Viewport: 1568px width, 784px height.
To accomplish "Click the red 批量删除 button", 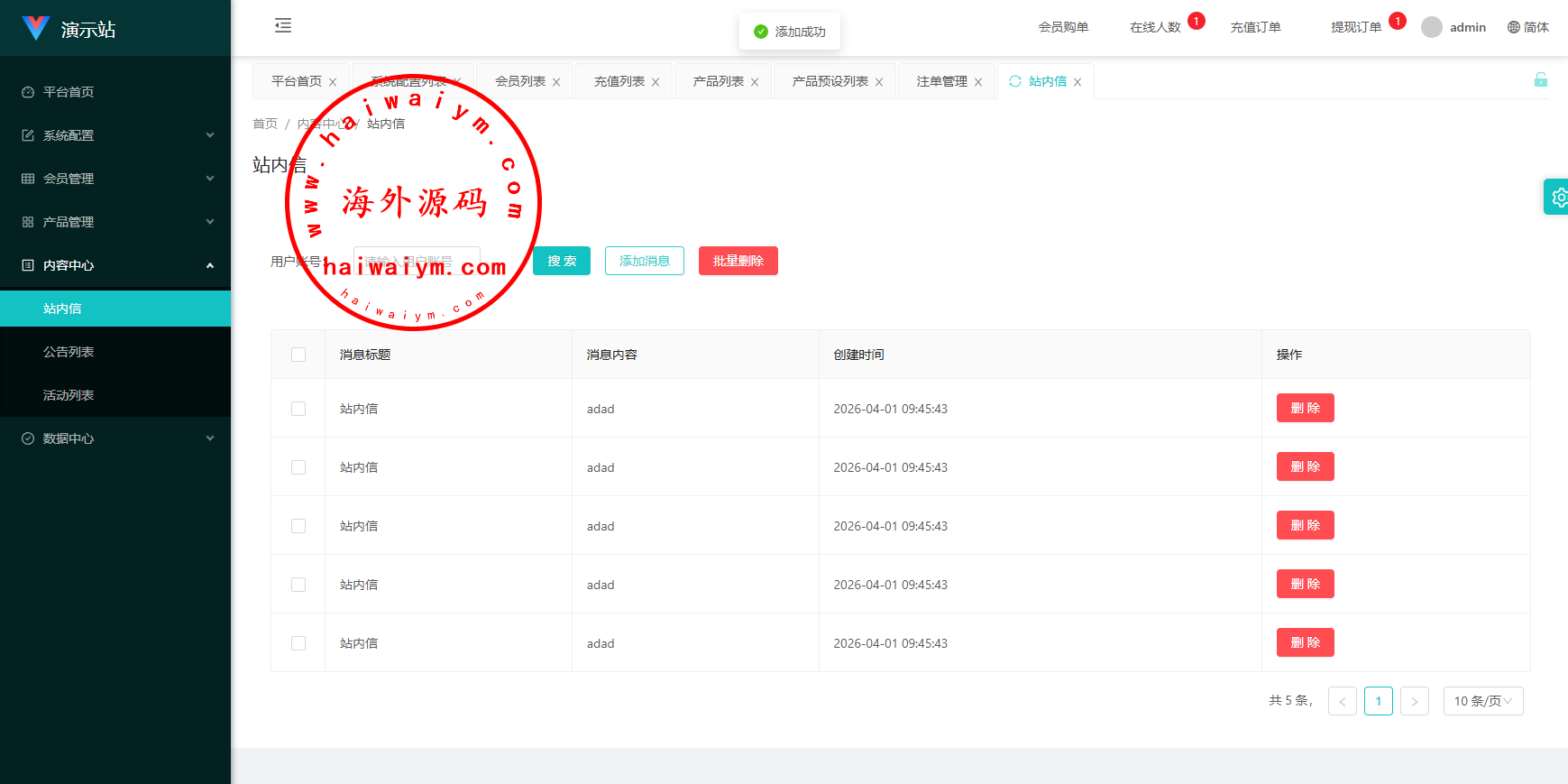I will 738,261.
